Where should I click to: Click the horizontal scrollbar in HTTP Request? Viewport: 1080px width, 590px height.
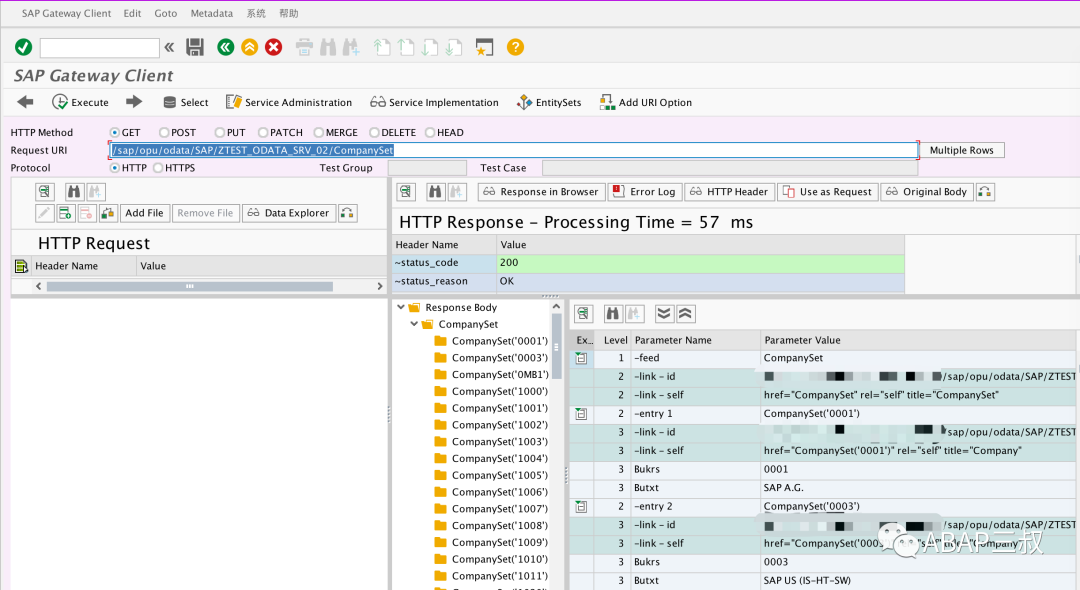pyautogui.click(x=189, y=286)
